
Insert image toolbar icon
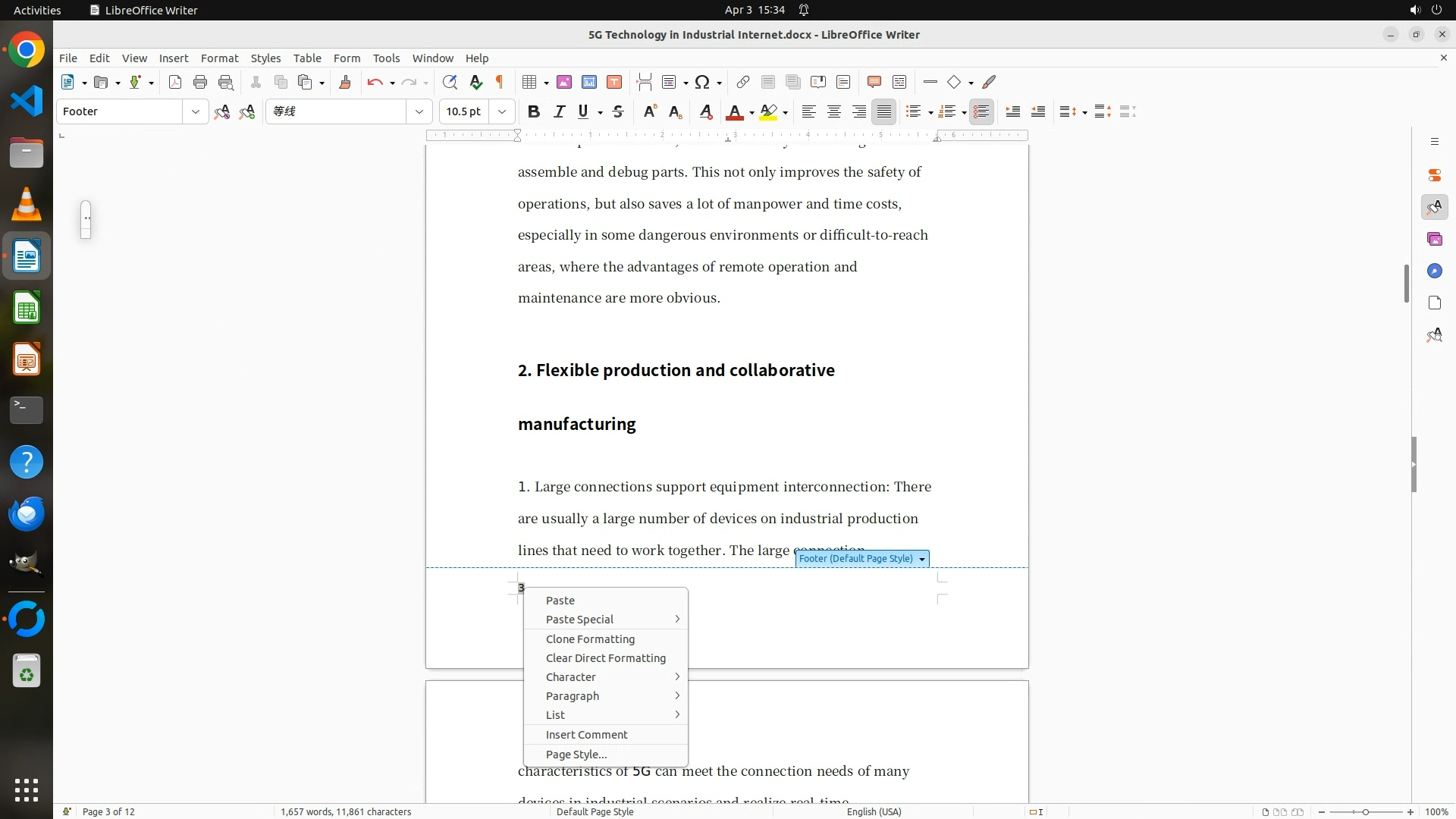pos(564,82)
